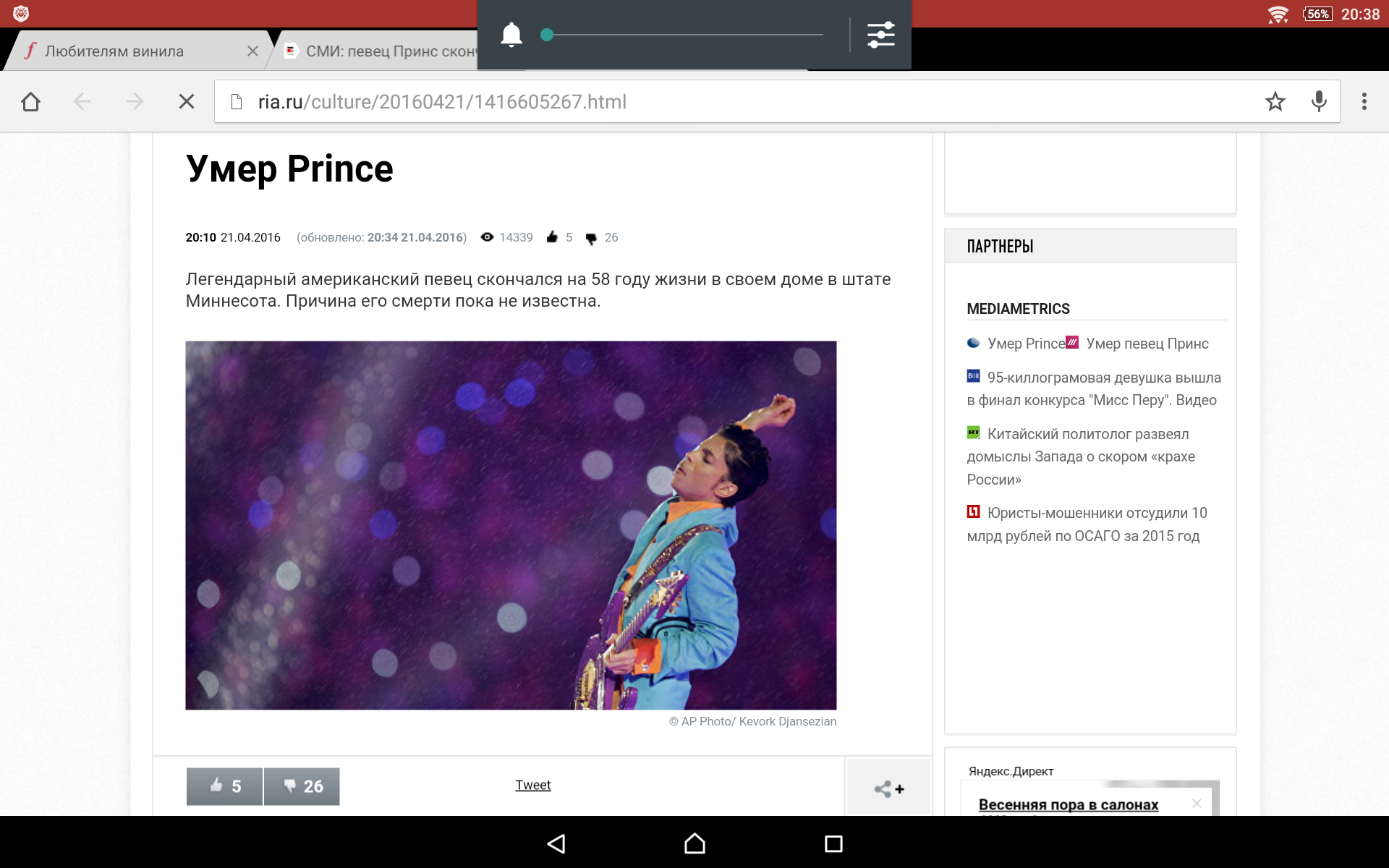
Task: Switch to Любителям винила tab
Action: pos(114,51)
